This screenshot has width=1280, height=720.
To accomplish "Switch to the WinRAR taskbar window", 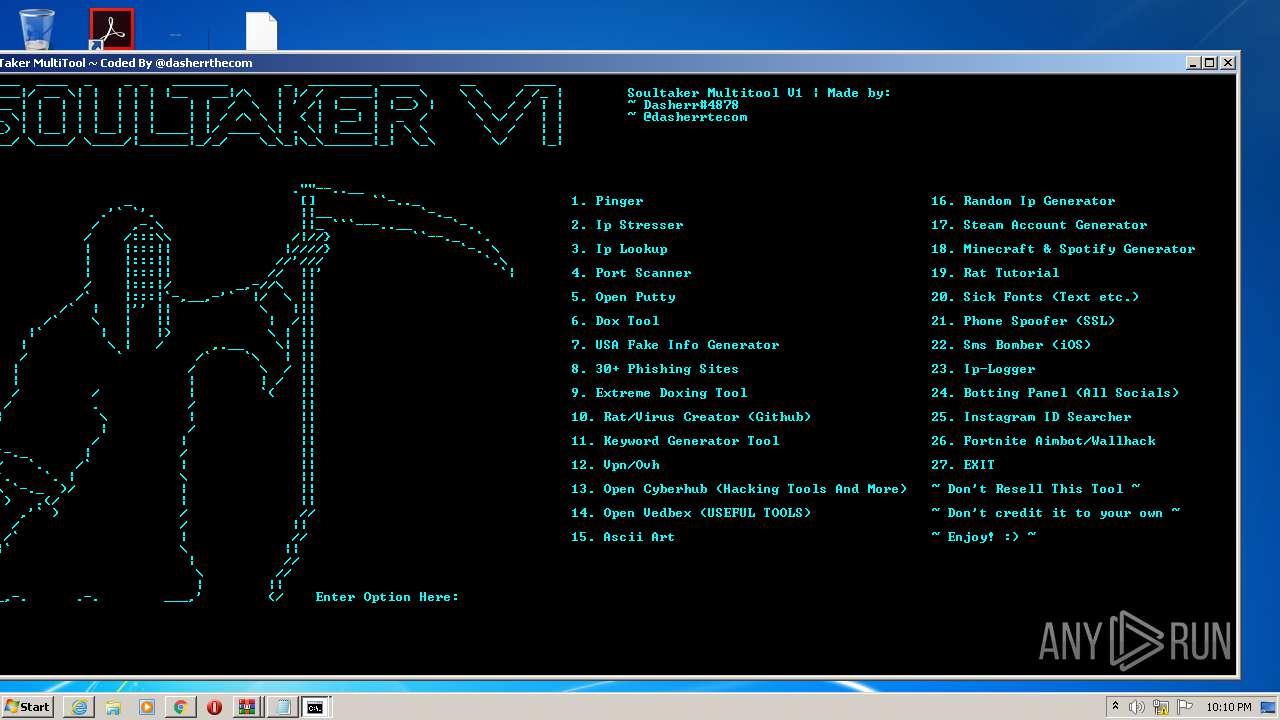I will pos(247,707).
